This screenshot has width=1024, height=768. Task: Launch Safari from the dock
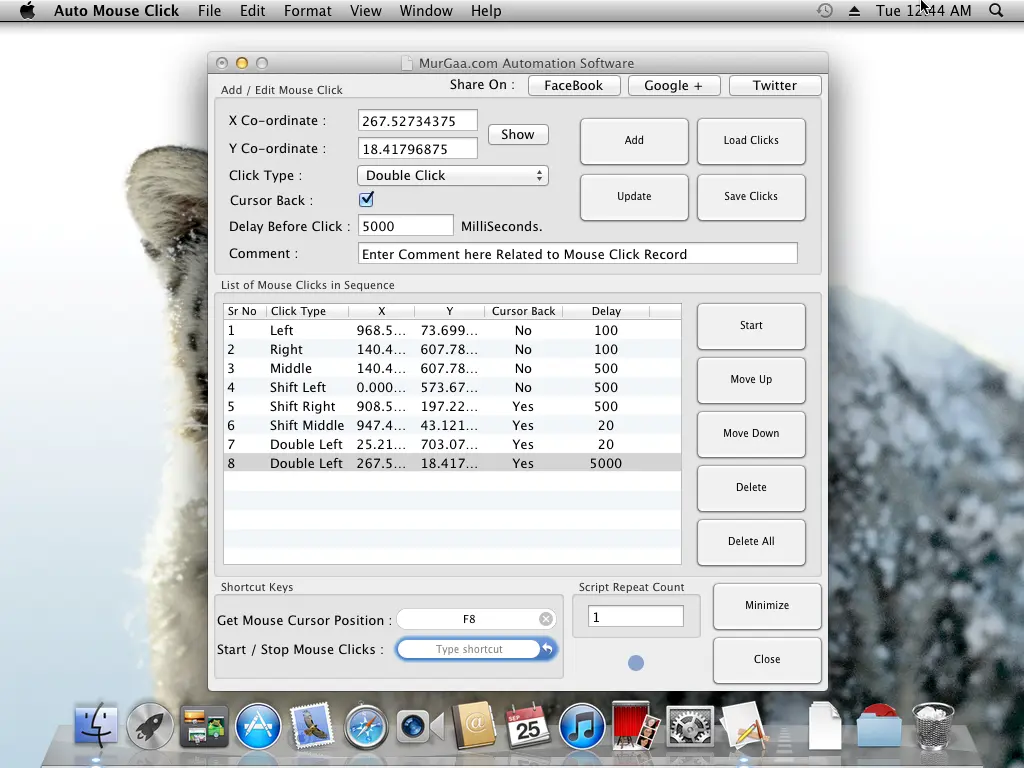pyautogui.click(x=366, y=726)
